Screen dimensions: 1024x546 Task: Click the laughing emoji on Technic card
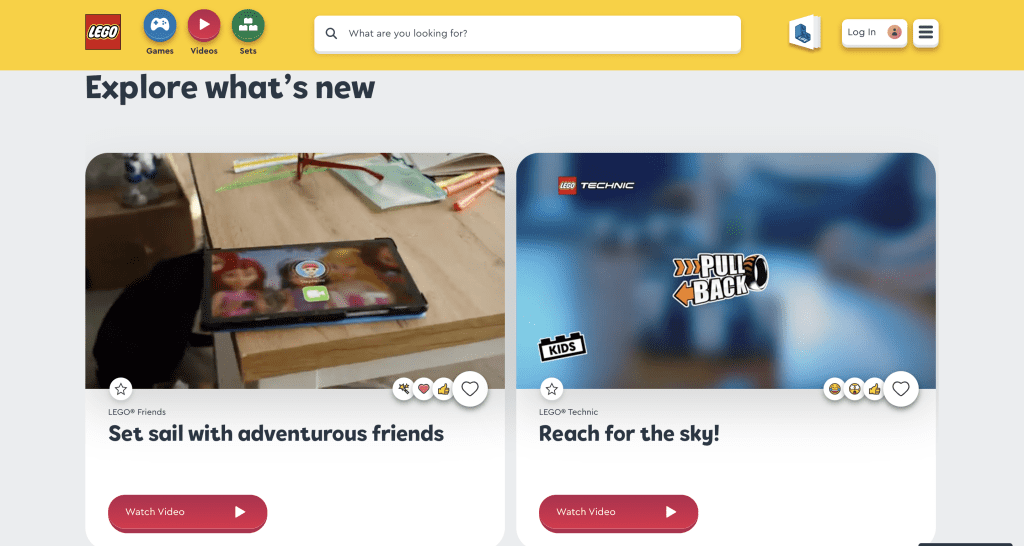click(834, 389)
